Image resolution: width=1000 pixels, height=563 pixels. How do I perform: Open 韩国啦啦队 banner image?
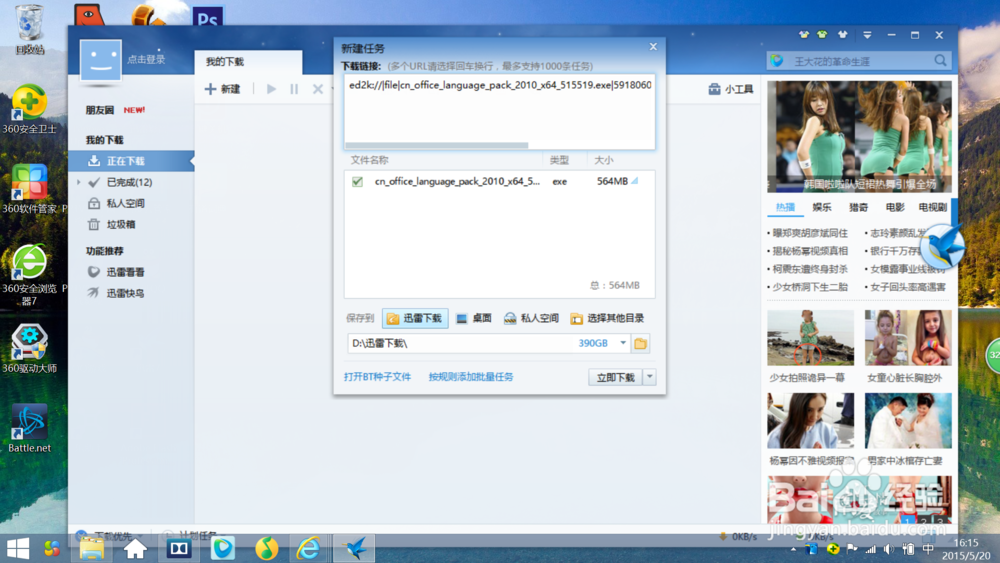coord(859,136)
